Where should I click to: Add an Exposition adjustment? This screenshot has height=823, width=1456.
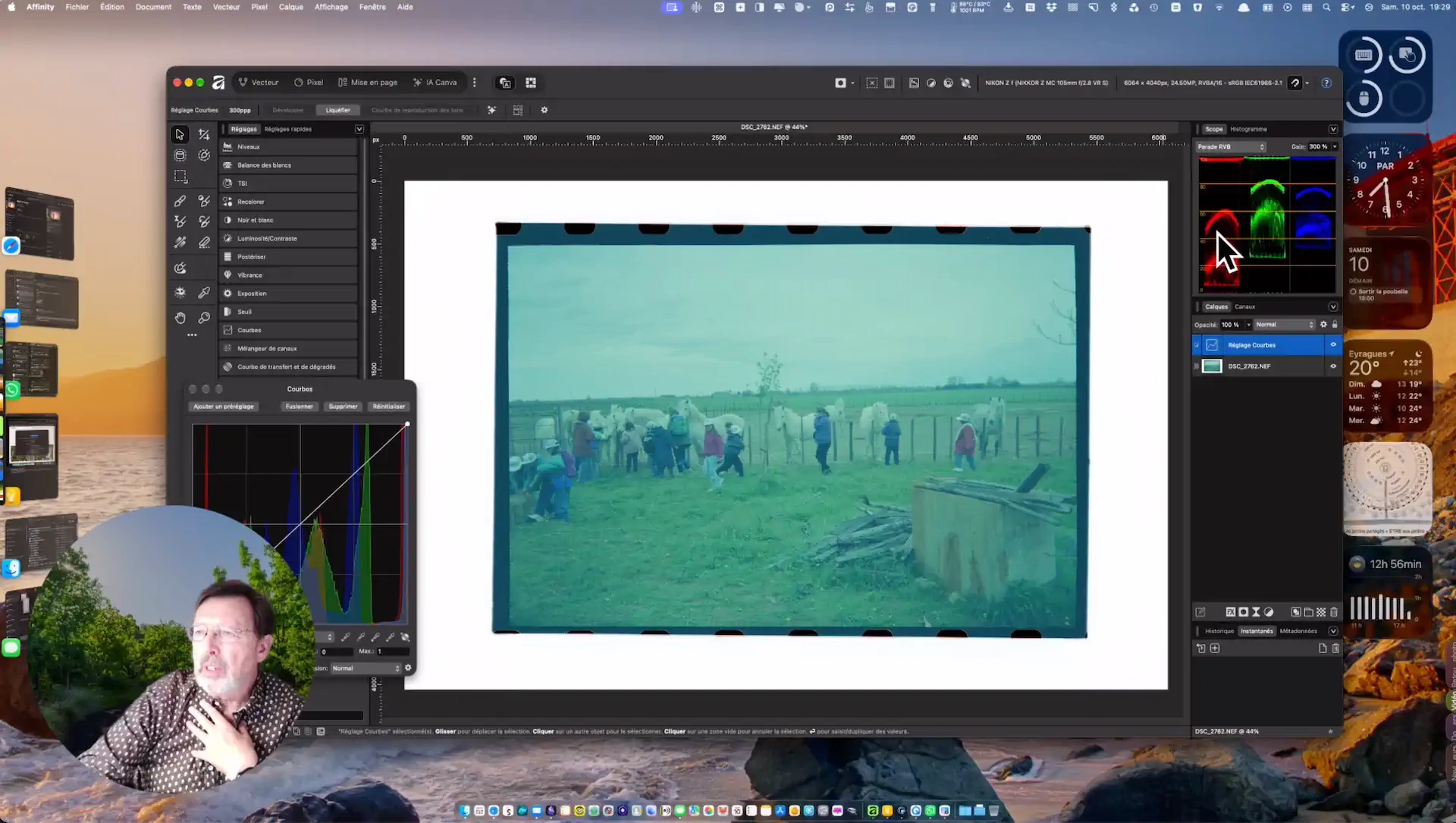click(x=289, y=294)
